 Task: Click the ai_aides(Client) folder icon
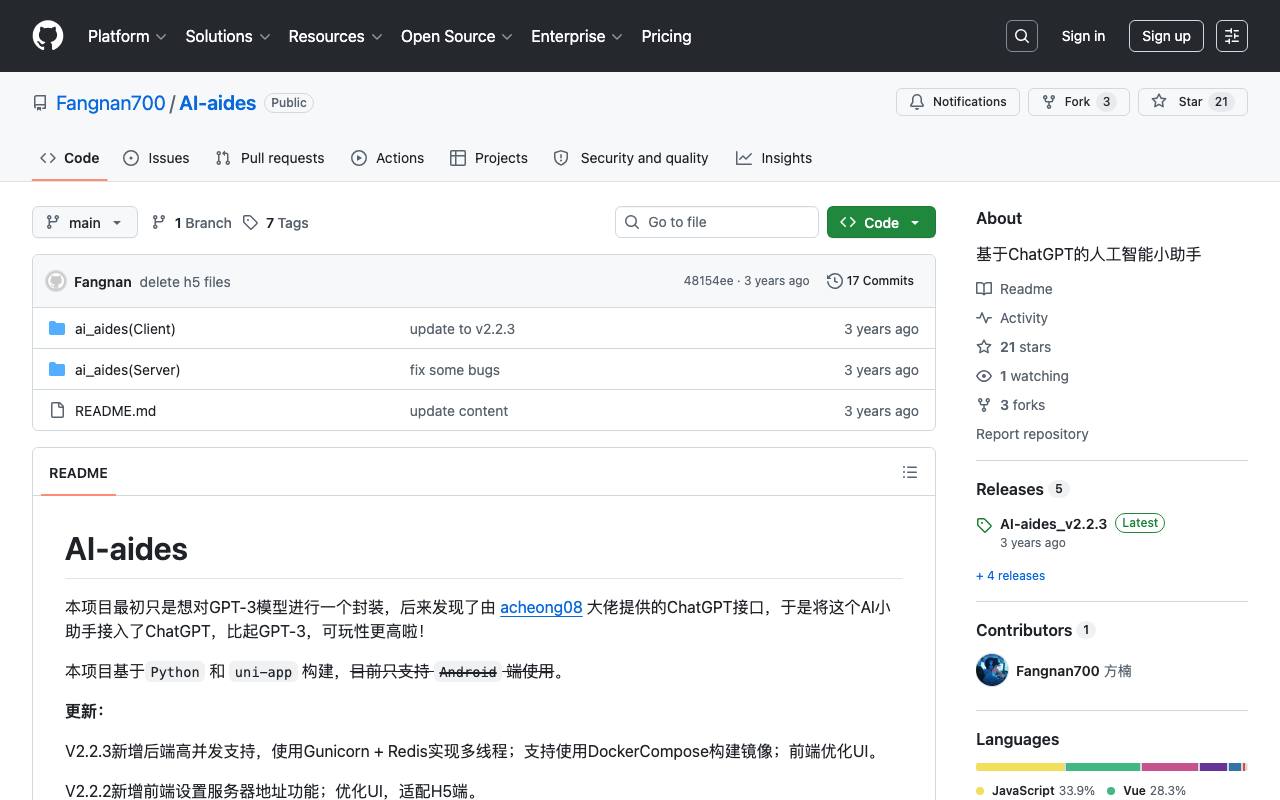click(57, 328)
